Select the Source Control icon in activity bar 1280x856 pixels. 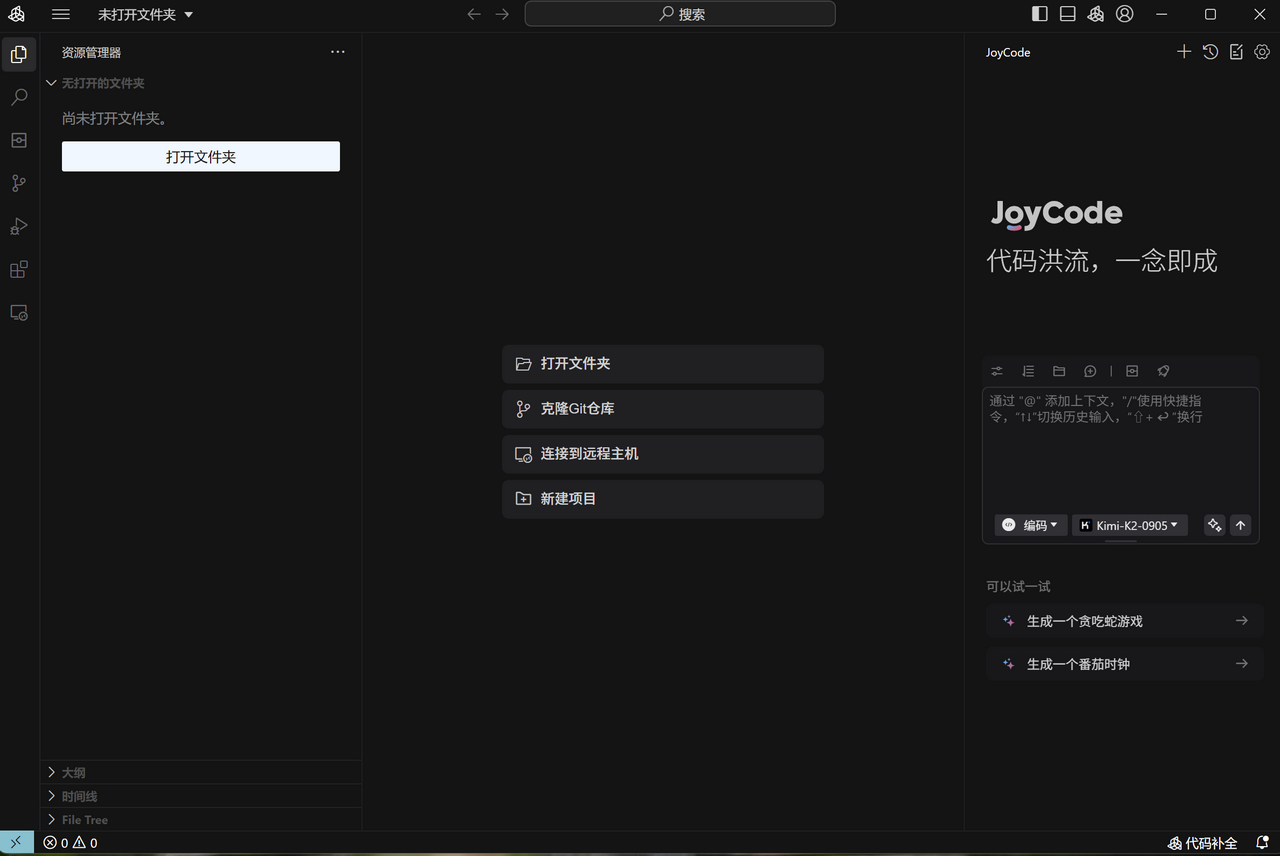[18, 183]
